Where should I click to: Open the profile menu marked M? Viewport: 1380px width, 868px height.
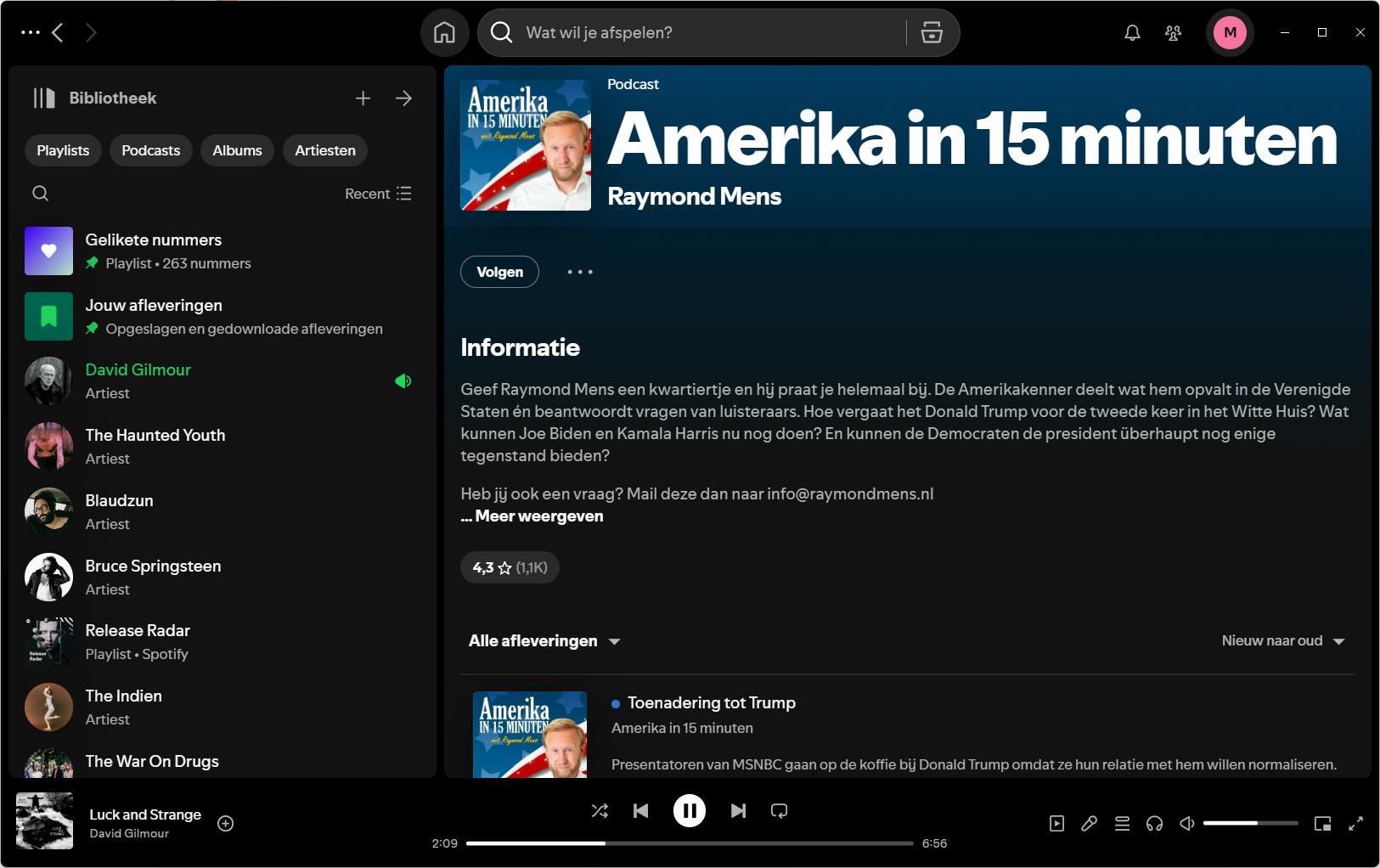point(1230,32)
